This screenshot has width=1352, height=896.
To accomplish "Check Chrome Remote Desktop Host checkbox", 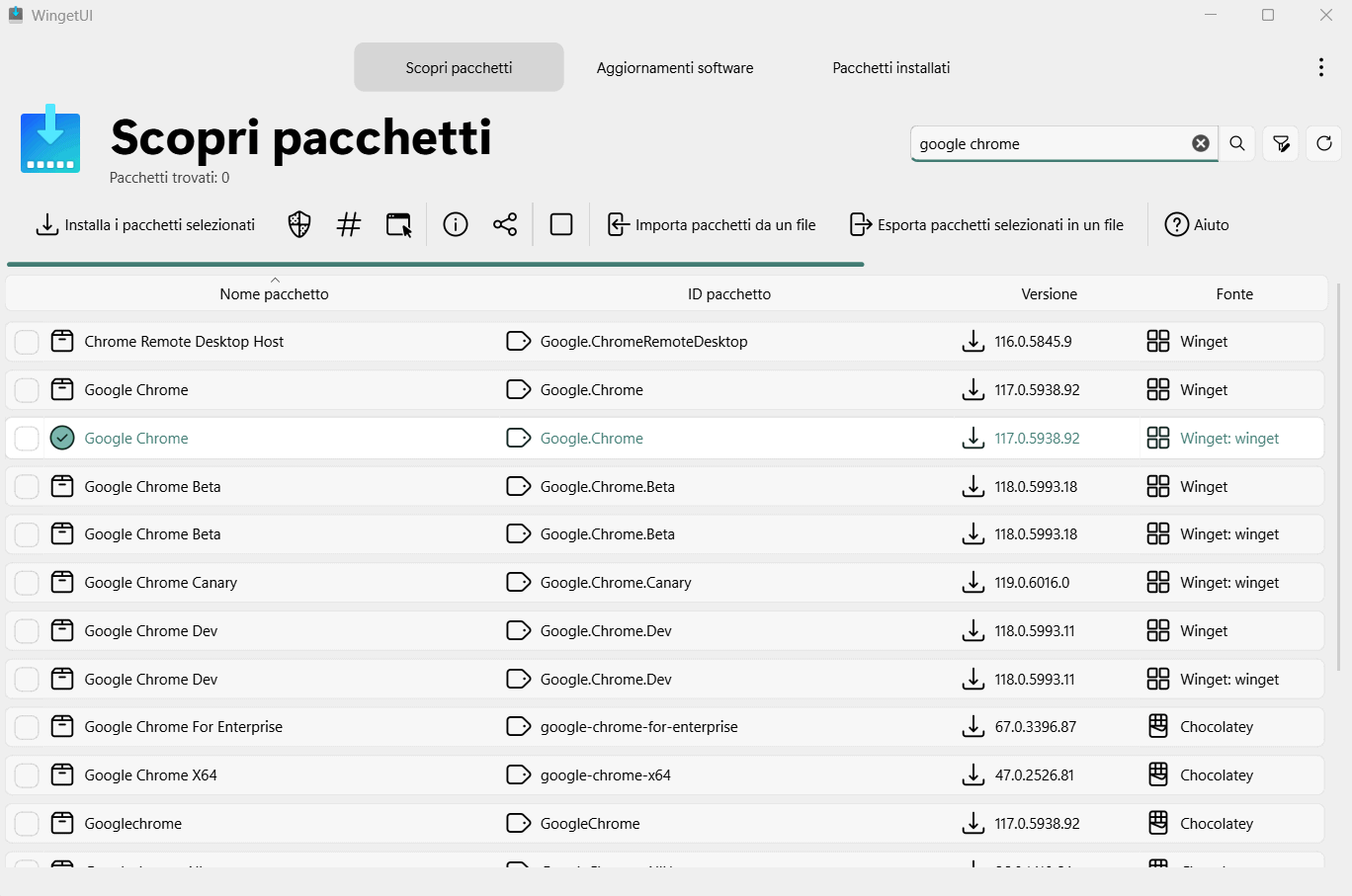I will (x=27, y=342).
